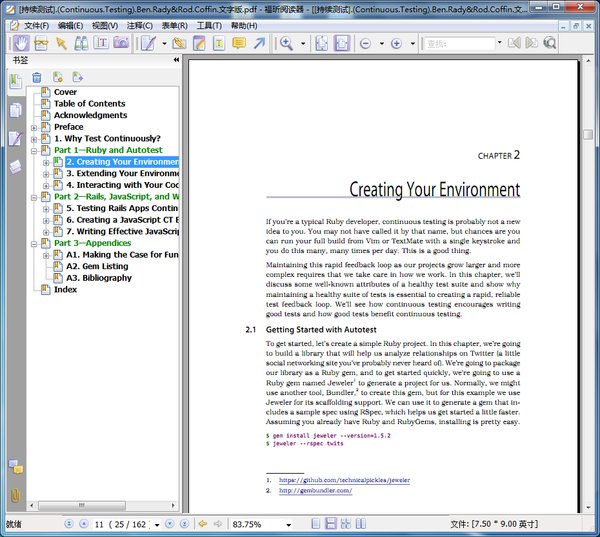This screenshot has height=537, width=600.
Task: Enable Single Page layout mode
Action: pos(316,524)
